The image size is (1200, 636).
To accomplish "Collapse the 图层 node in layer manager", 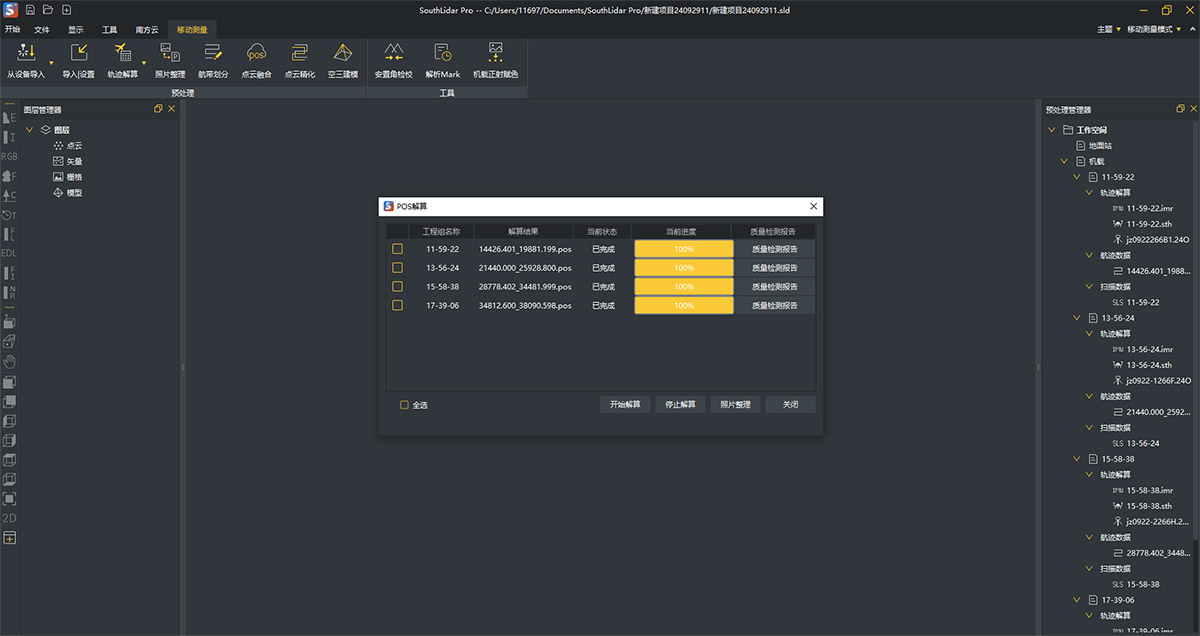I will (x=30, y=130).
